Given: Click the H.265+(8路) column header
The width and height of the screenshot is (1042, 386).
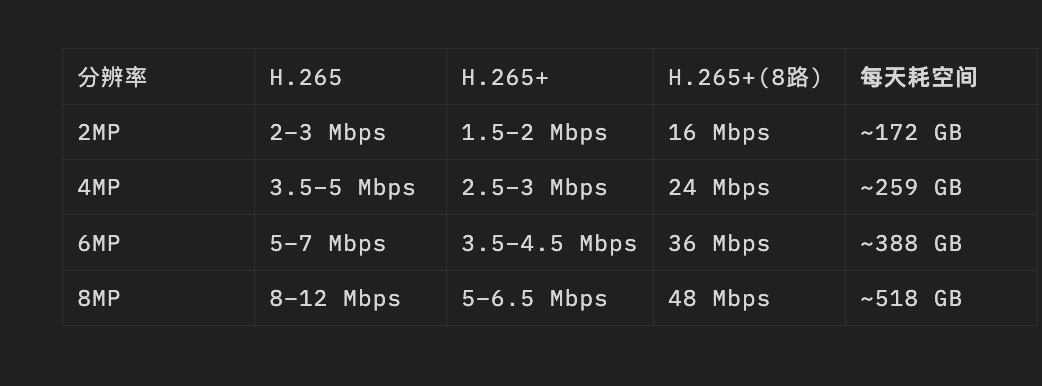Looking at the screenshot, I should coord(749,76).
